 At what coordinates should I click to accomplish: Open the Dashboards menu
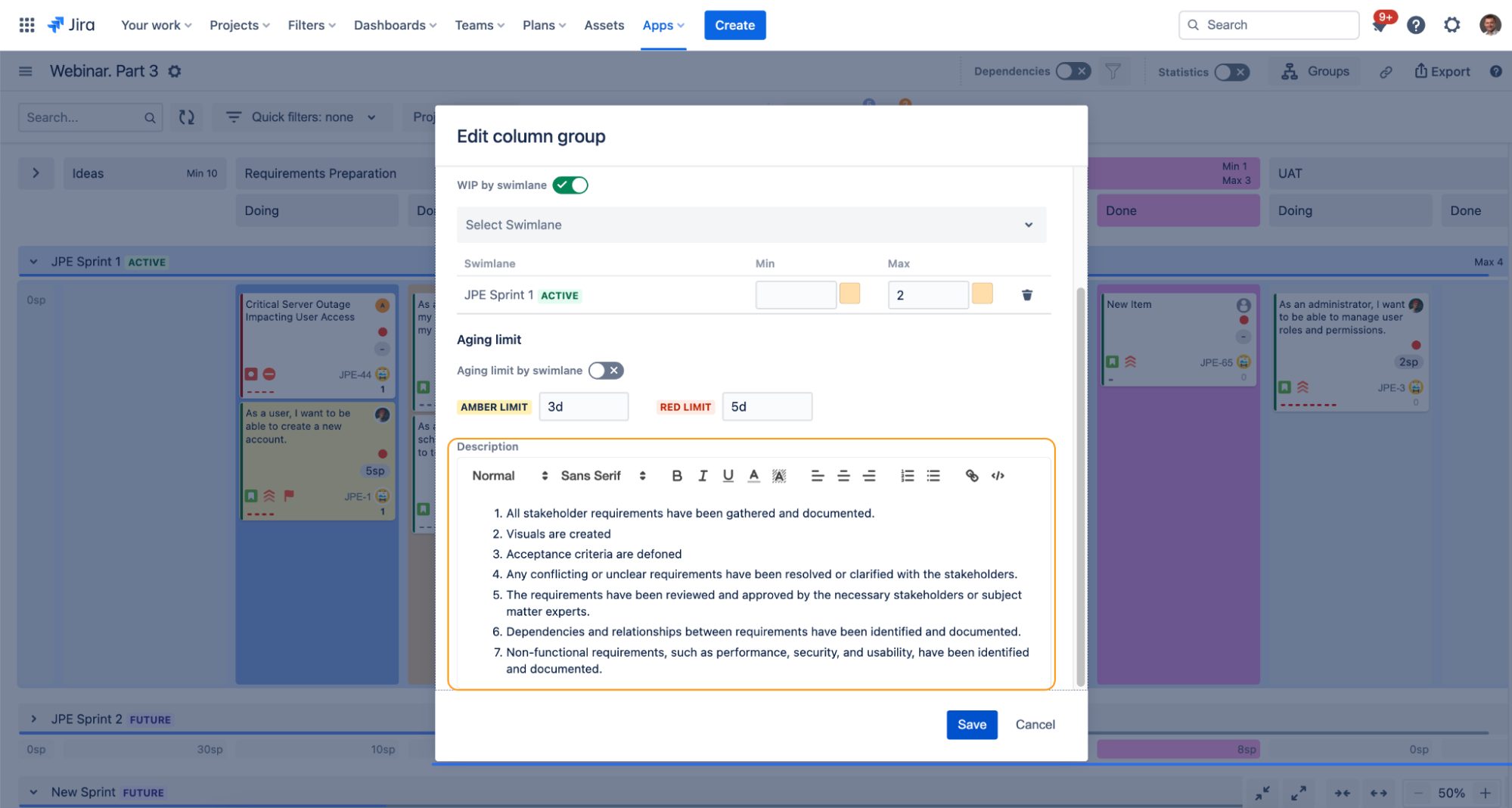(395, 25)
